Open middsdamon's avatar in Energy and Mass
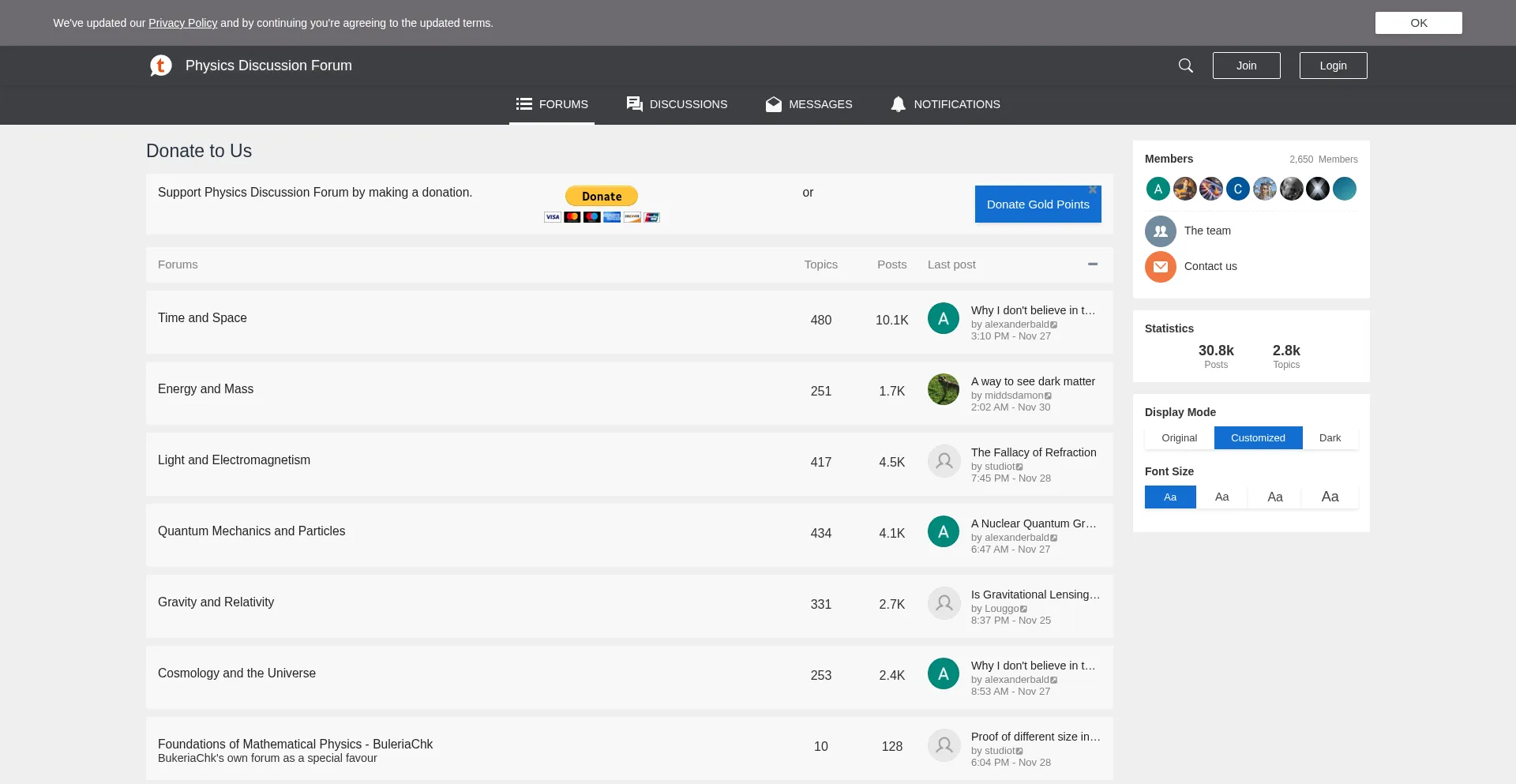The image size is (1516, 784). point(943,389)
